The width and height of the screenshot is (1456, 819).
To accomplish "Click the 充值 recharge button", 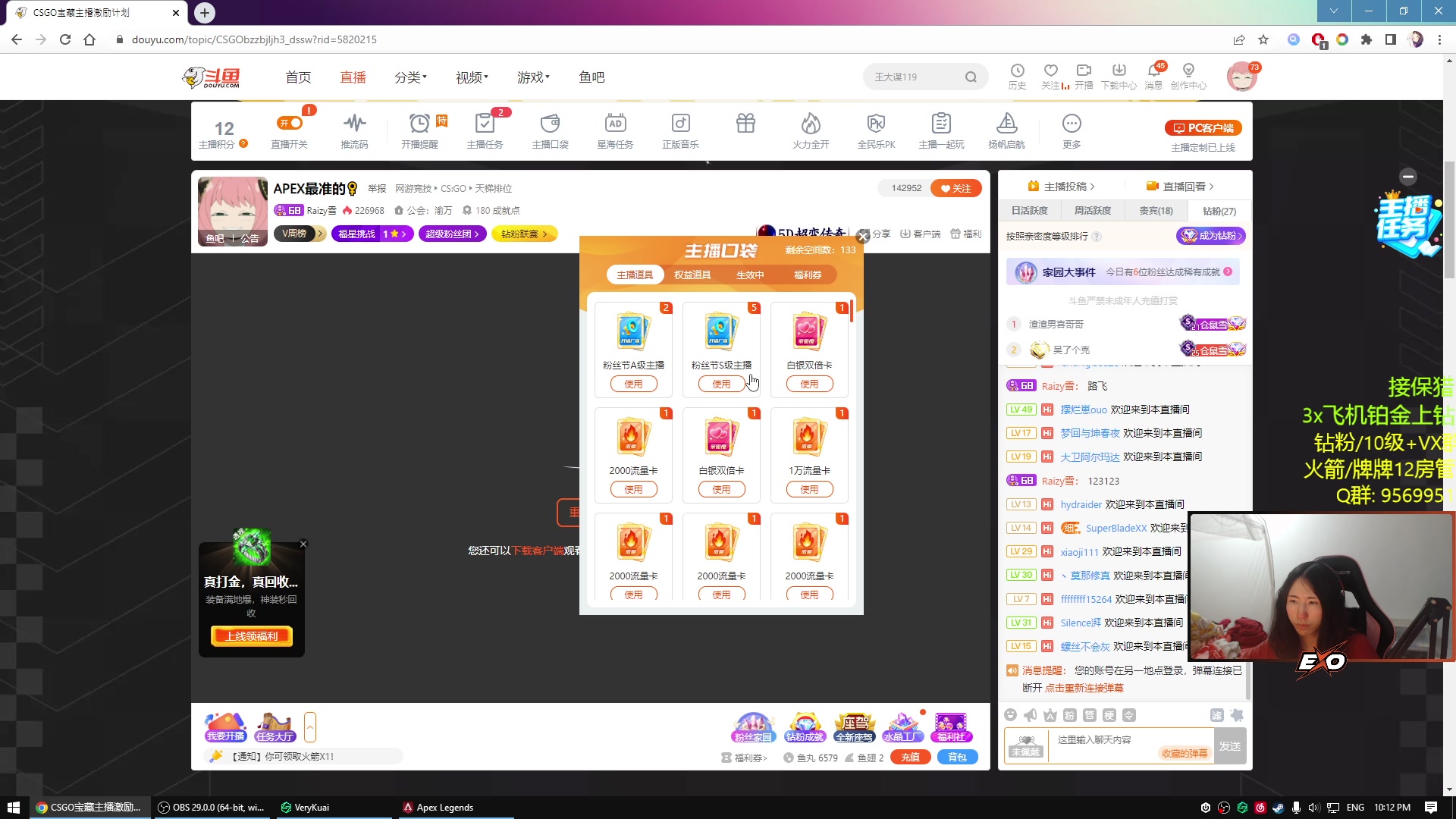I will click(910, 757).
